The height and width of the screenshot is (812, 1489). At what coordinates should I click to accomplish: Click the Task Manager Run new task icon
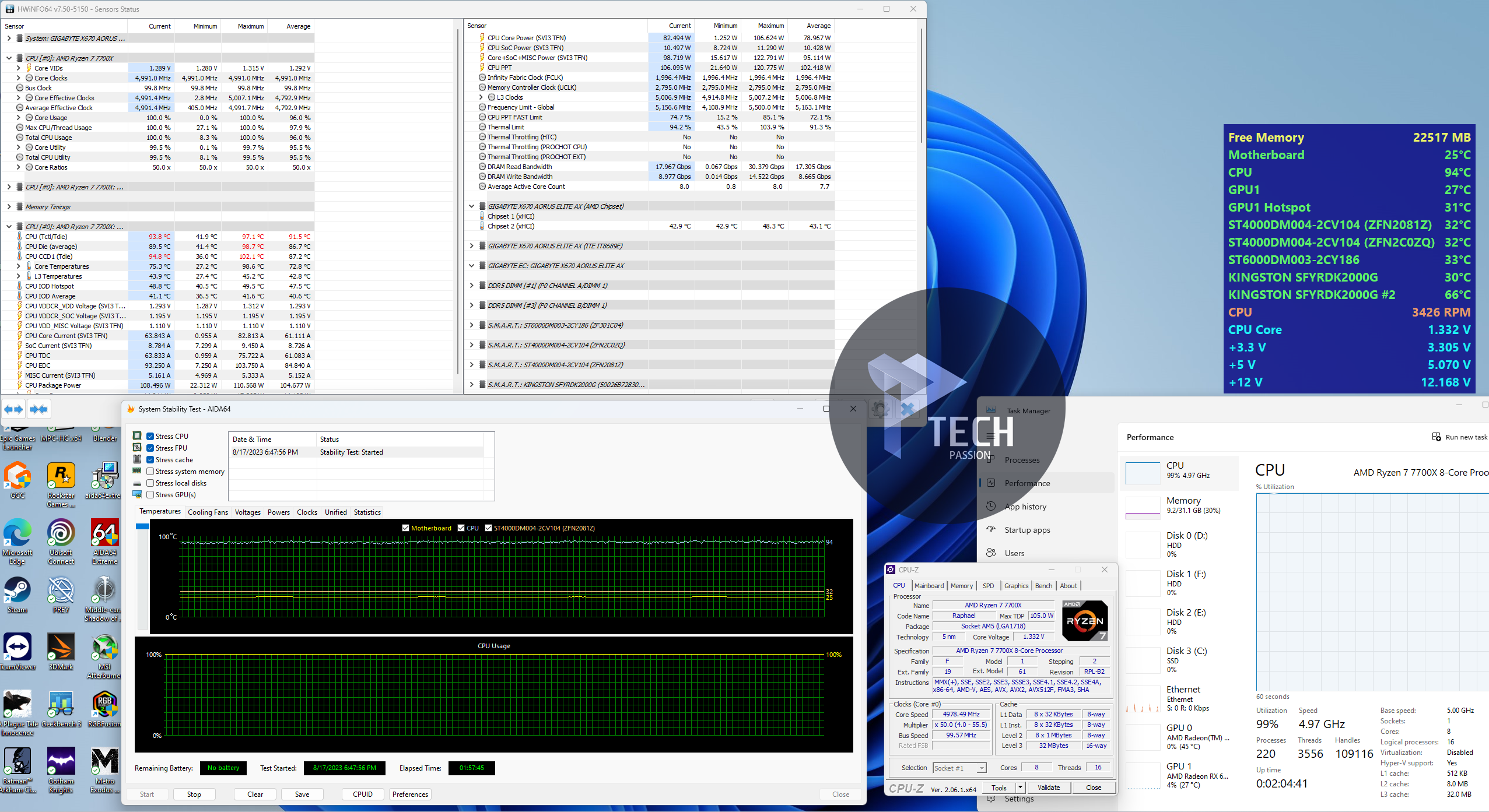[1437, 437]
